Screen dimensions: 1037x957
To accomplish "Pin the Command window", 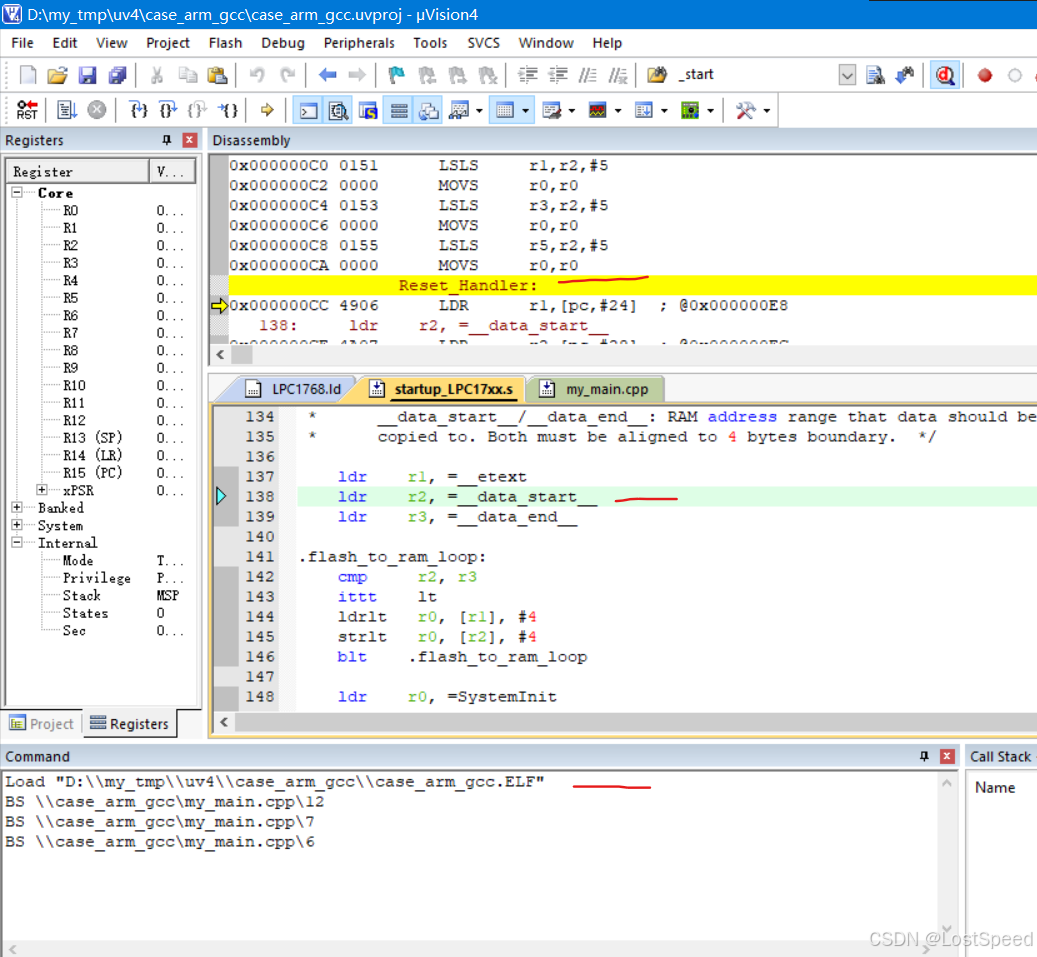I will (924, 756).
